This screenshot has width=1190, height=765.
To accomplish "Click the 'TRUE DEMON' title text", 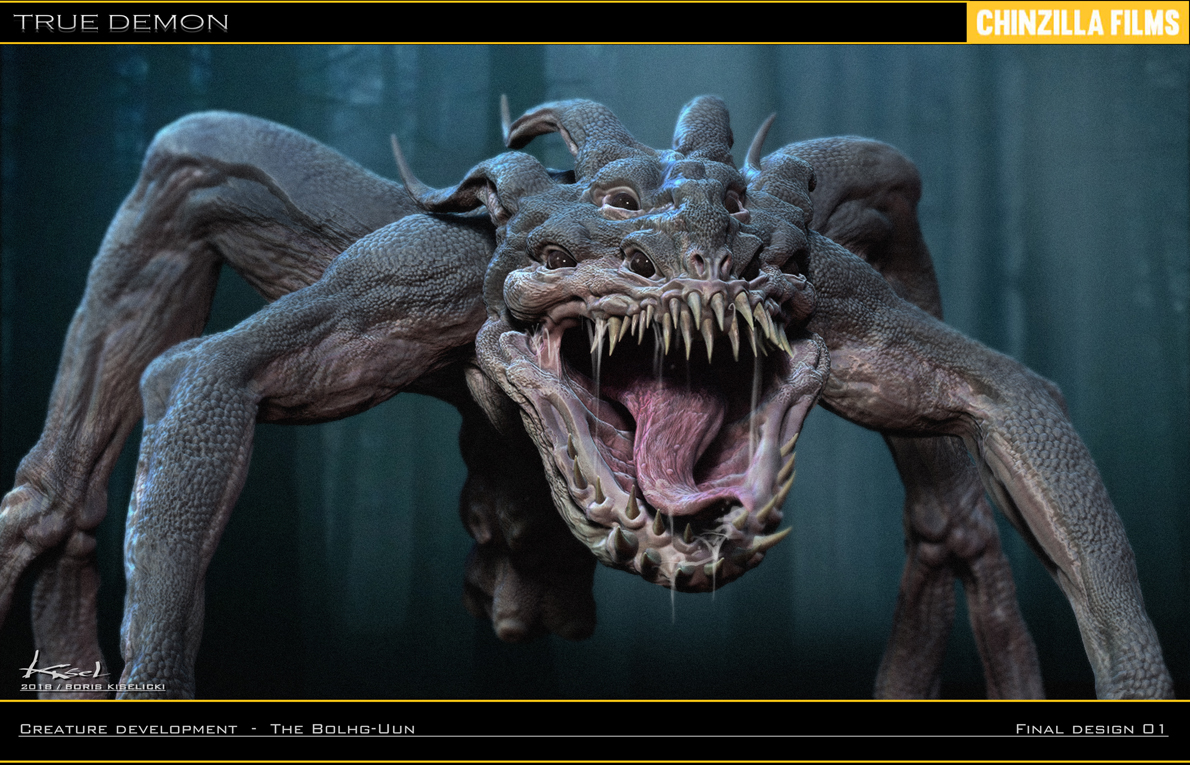I will 121,23.
